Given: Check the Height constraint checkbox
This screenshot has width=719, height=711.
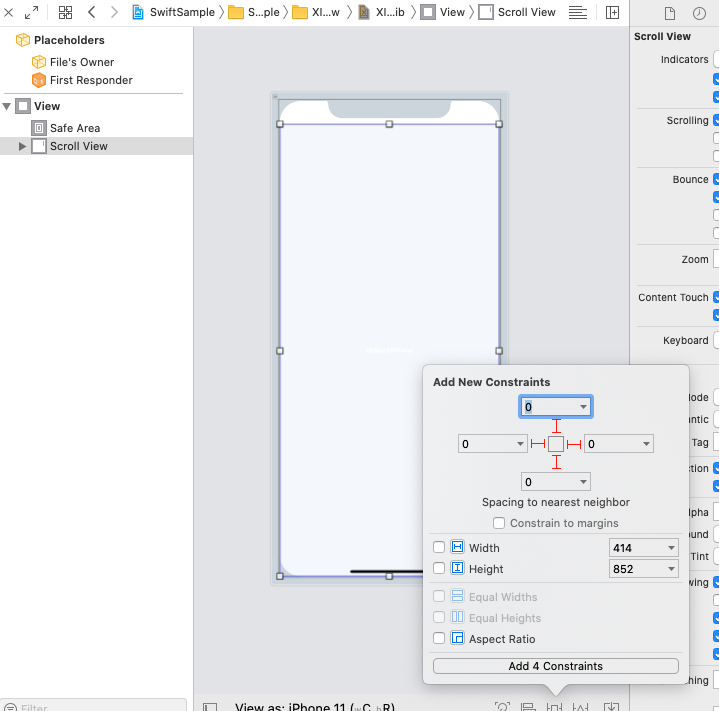Looking at the screenshot, I should tap(439, 568).
